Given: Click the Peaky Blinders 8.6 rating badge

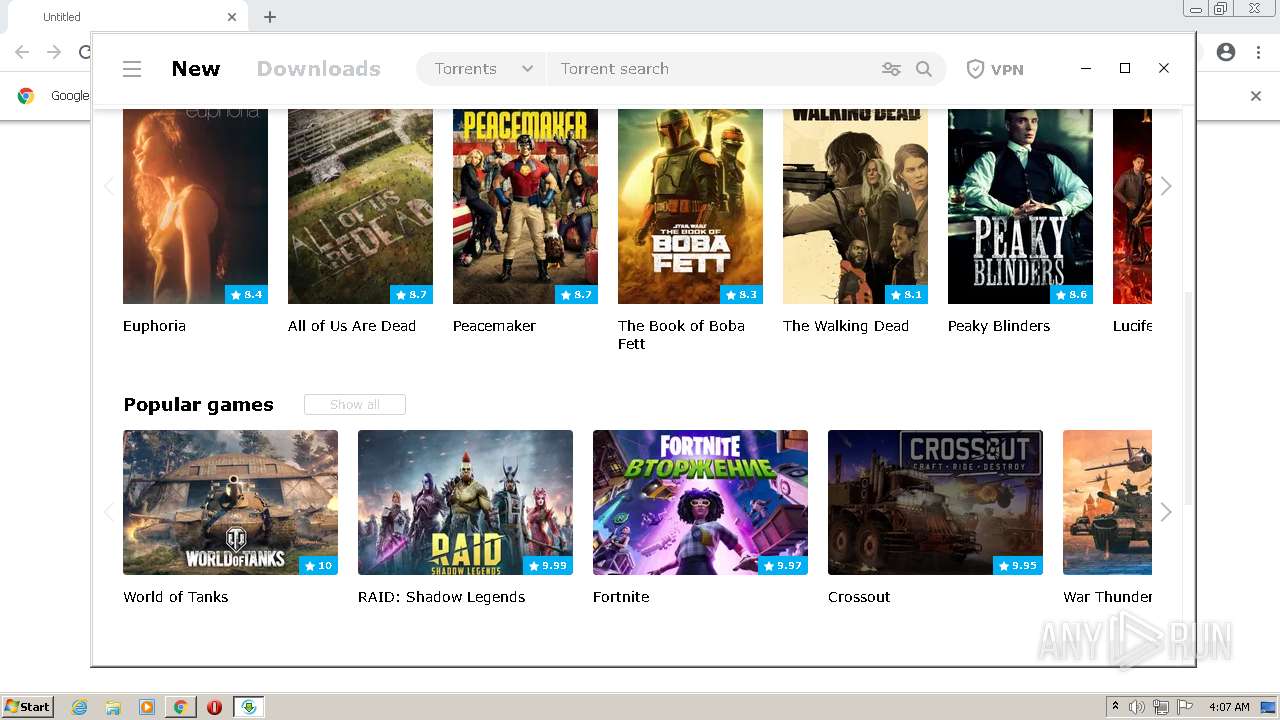Looking at the screenshot, I should click(x=1071, y=295).
